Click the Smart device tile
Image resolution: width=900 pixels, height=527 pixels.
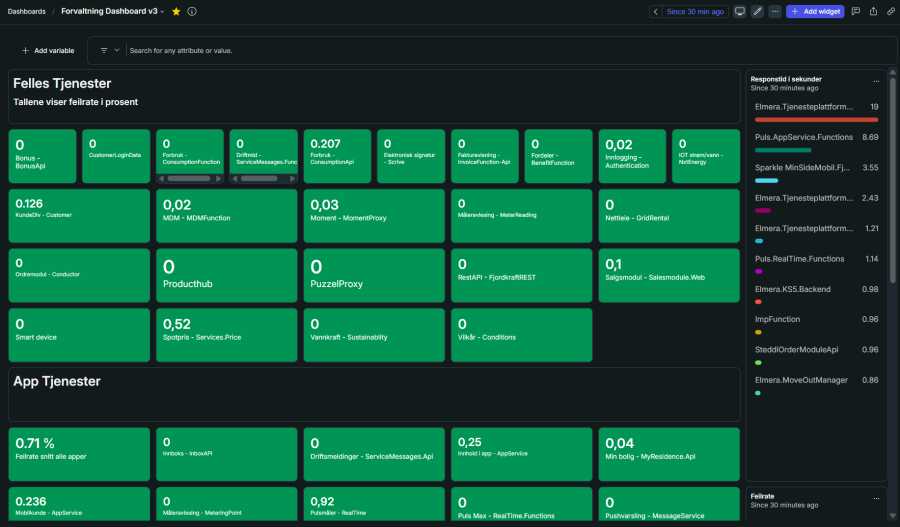pos(79,335)
